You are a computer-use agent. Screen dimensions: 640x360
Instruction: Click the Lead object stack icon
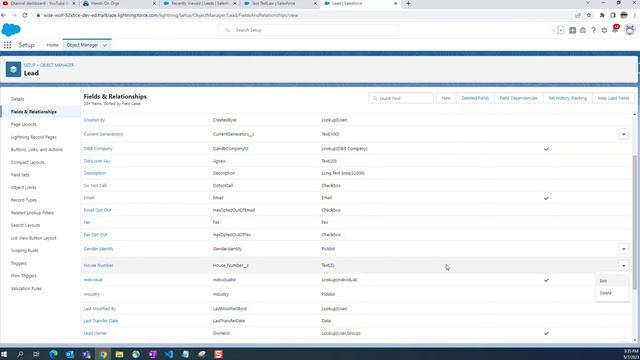coord(13,69)
